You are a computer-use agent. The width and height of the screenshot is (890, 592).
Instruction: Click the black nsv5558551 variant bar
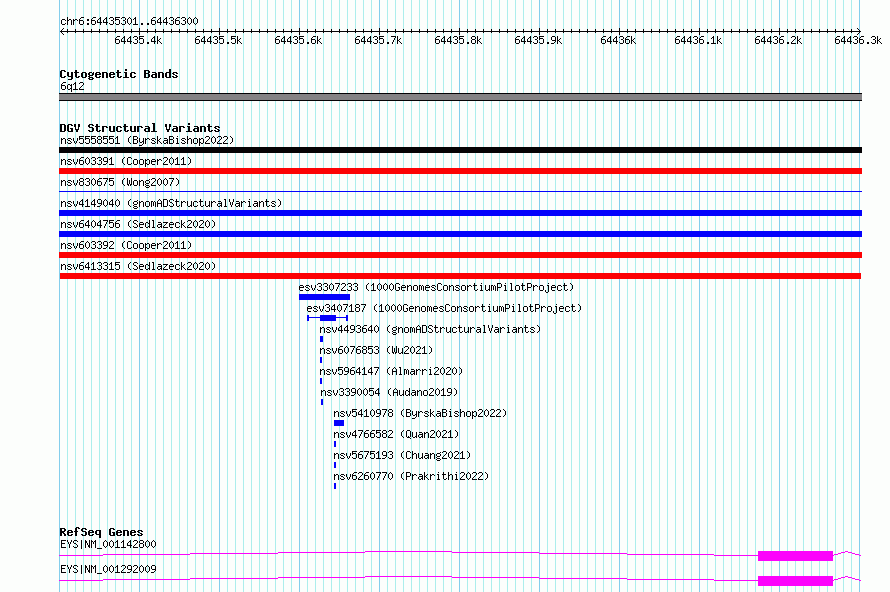460,150
